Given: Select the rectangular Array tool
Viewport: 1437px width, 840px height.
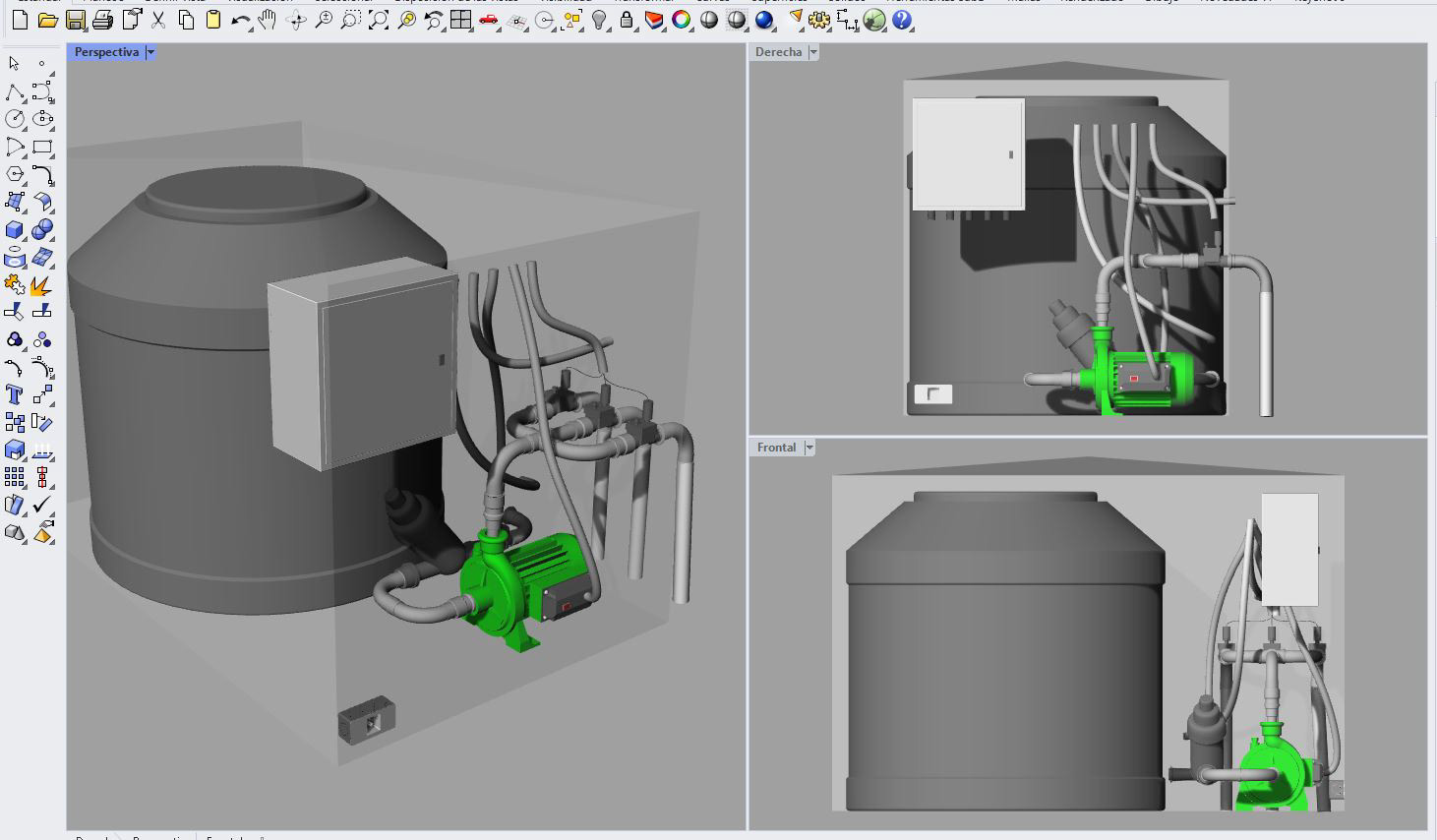Looking at the screenshot, I should pyautogui.click(x=14, y=477).
